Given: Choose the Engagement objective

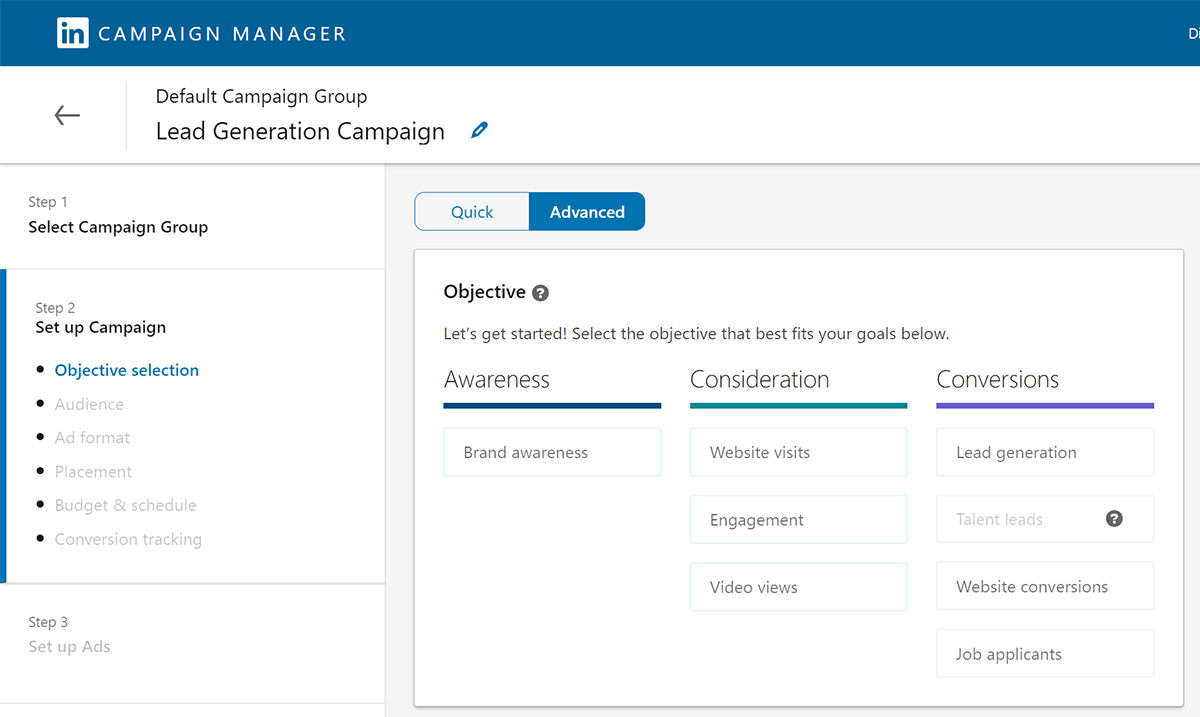Looking at the screenshot, I should pyautogui.click(x=797, y=519).
